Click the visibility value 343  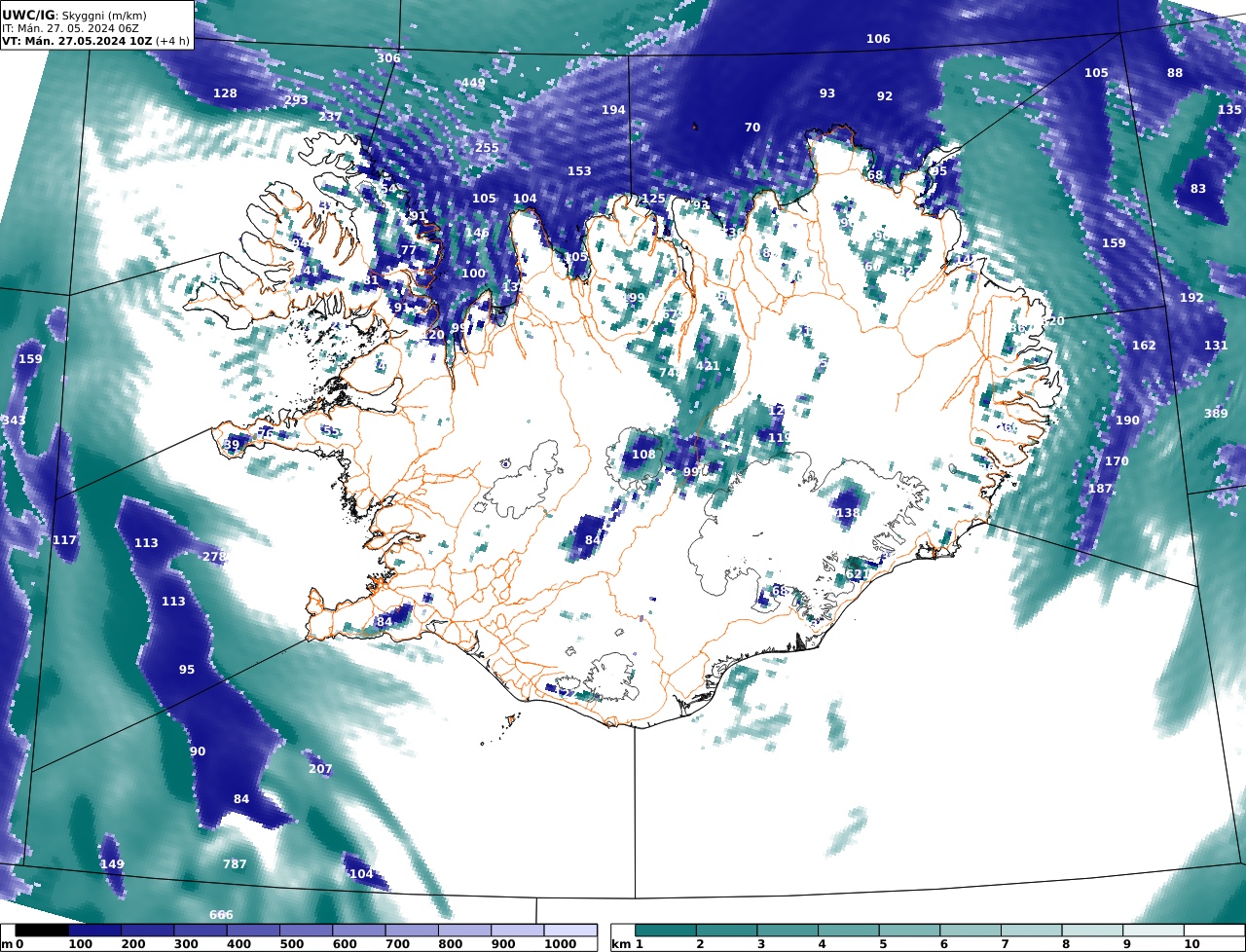pyautogui.click(x=14, y=421)
